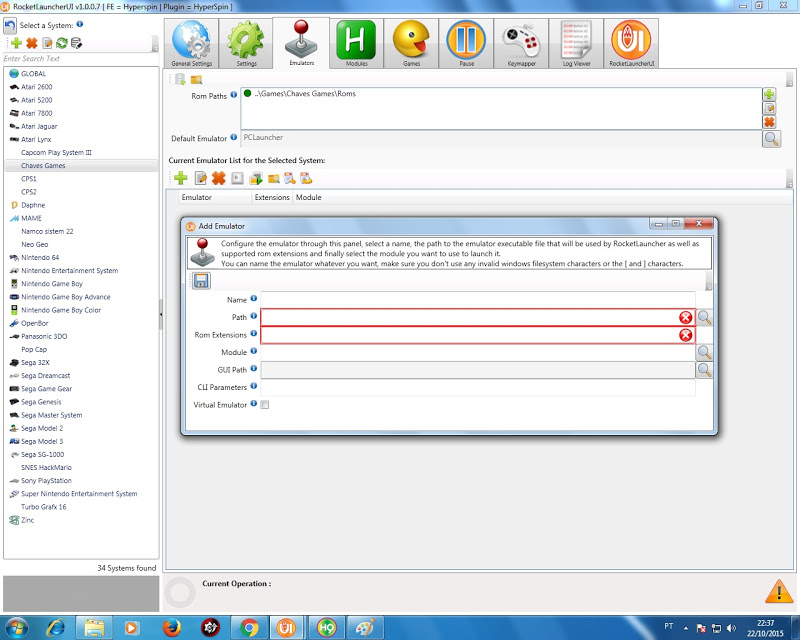
Task: Select Daphne in the systems list
Action: 33,205
